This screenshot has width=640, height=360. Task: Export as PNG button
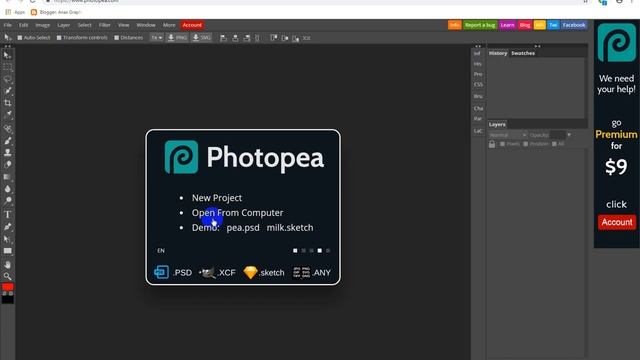[x=177, y=38]
